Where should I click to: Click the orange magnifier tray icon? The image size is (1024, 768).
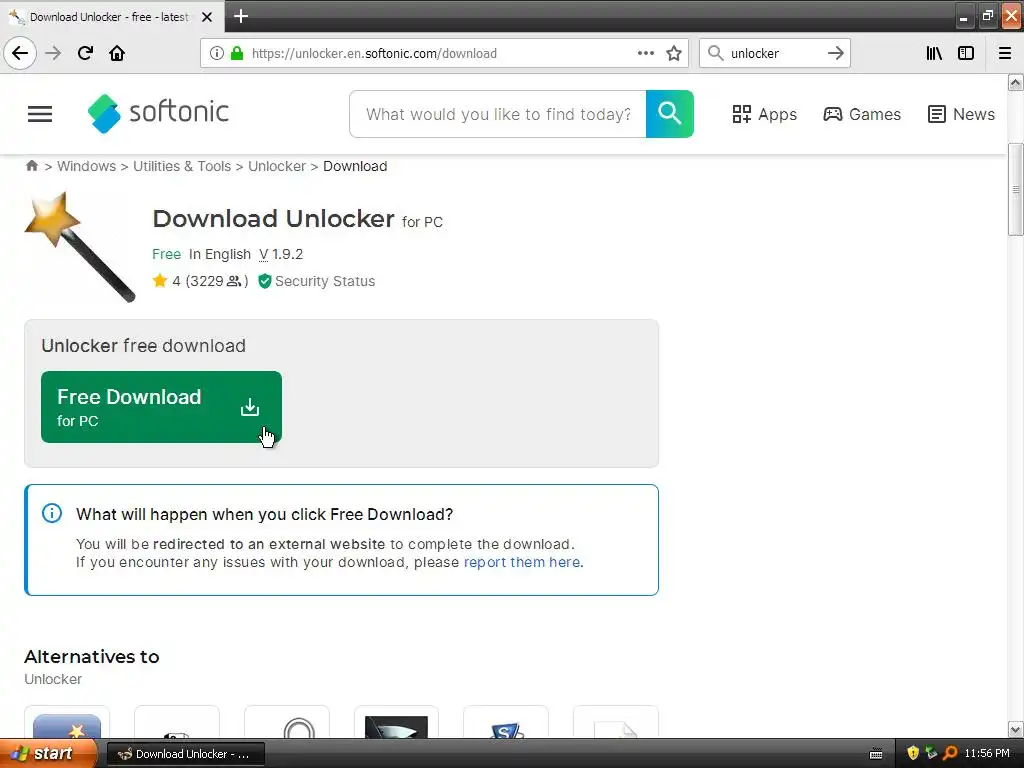coord(950,754)
